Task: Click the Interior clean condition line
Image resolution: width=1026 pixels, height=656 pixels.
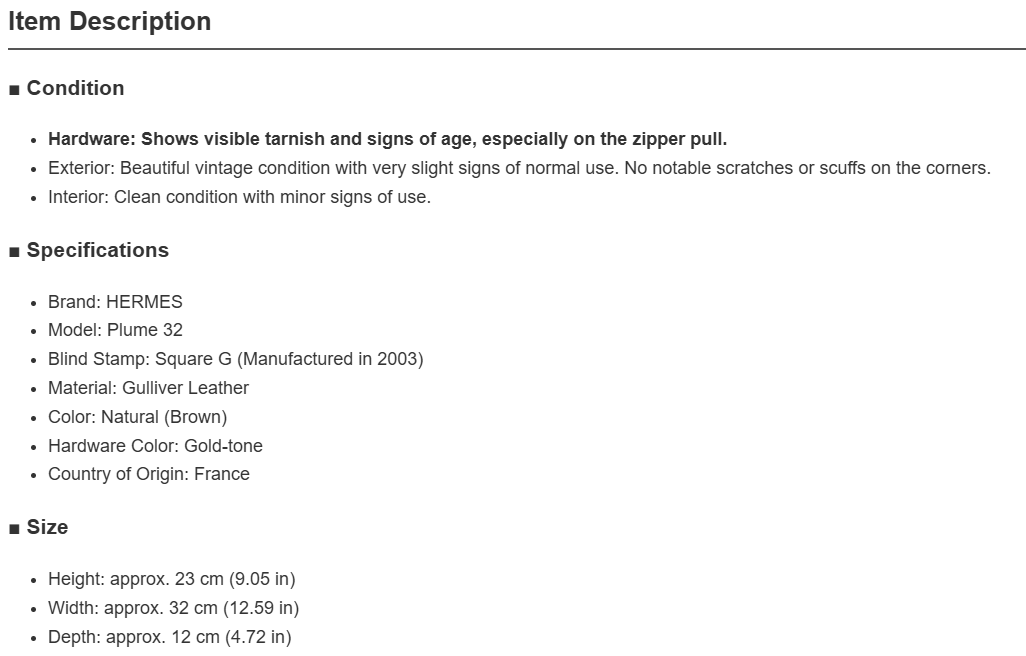Action: (x=239, y=197)
